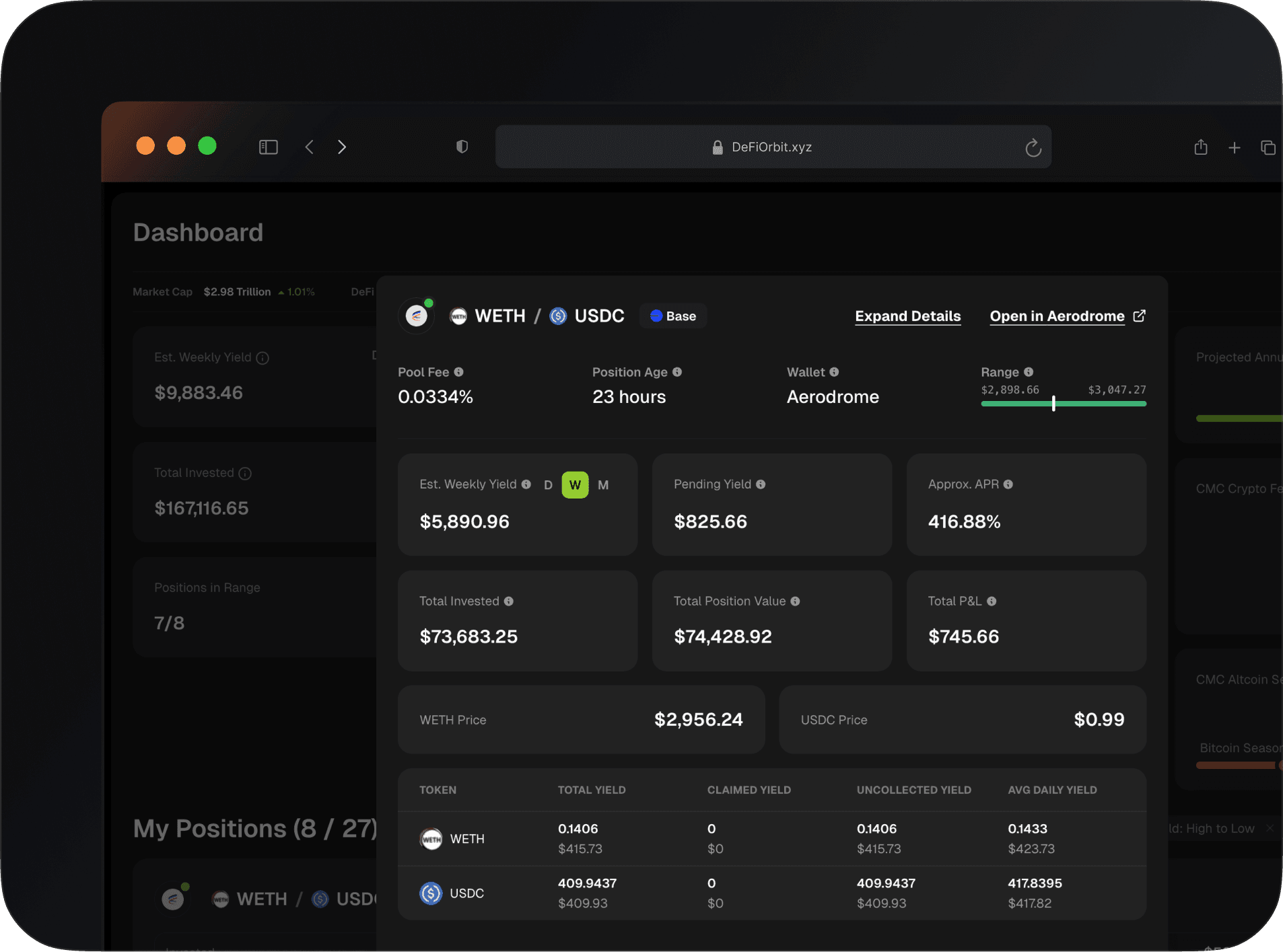Click the WETH token icon in header
Image resolution: width=1283 pixels, height=952 pixels.
[458, 316]
